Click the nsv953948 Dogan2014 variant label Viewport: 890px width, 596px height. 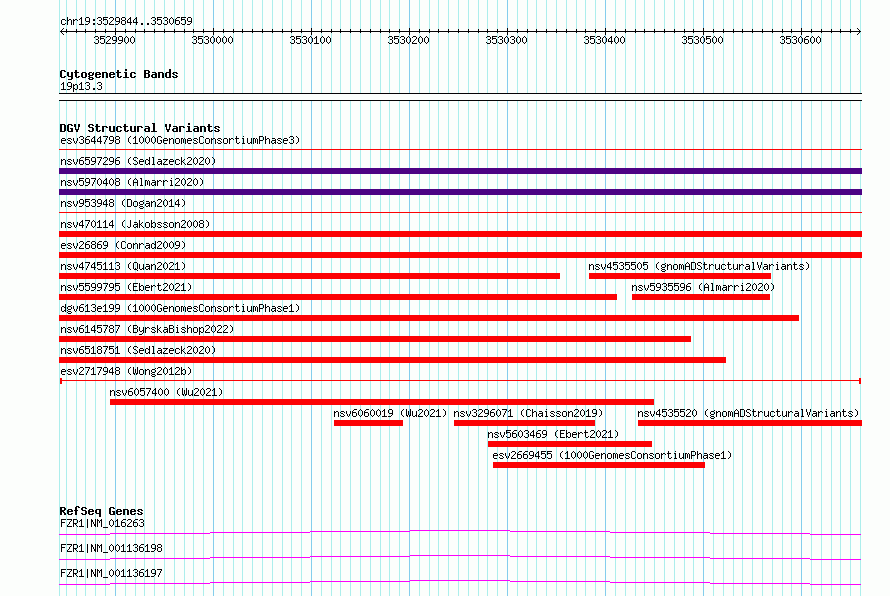[123, 203]
